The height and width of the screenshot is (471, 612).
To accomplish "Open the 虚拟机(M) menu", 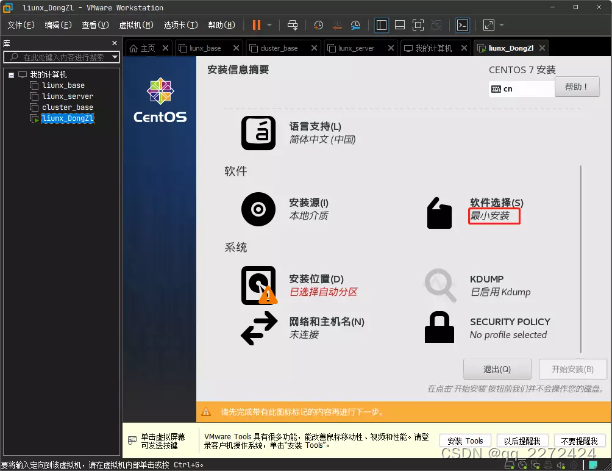I will 136,25.
